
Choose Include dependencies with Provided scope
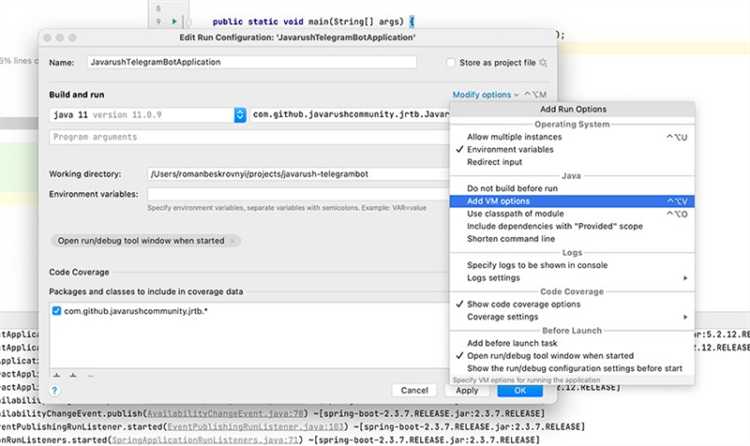coord(572,226)
